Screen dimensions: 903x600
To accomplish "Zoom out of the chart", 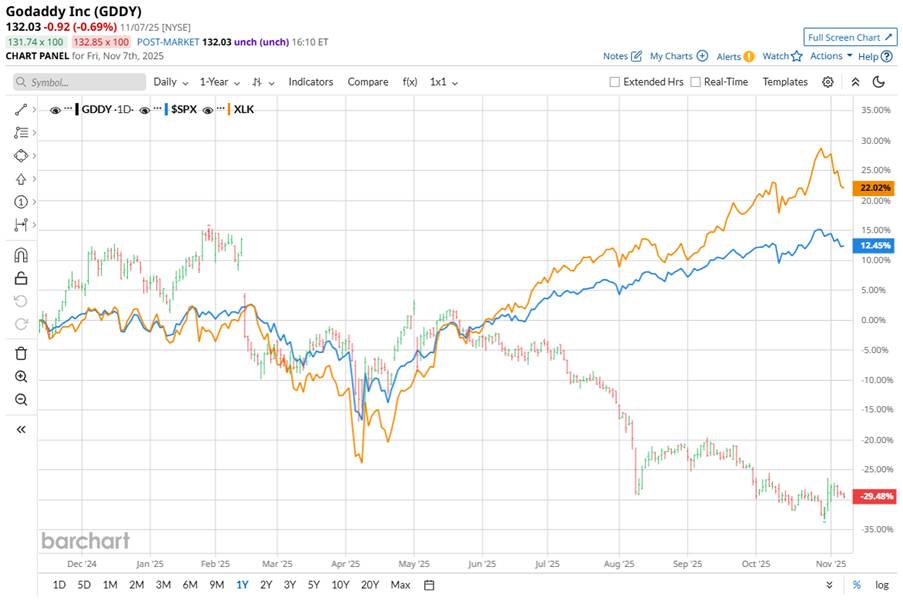I will pos(21,400).
